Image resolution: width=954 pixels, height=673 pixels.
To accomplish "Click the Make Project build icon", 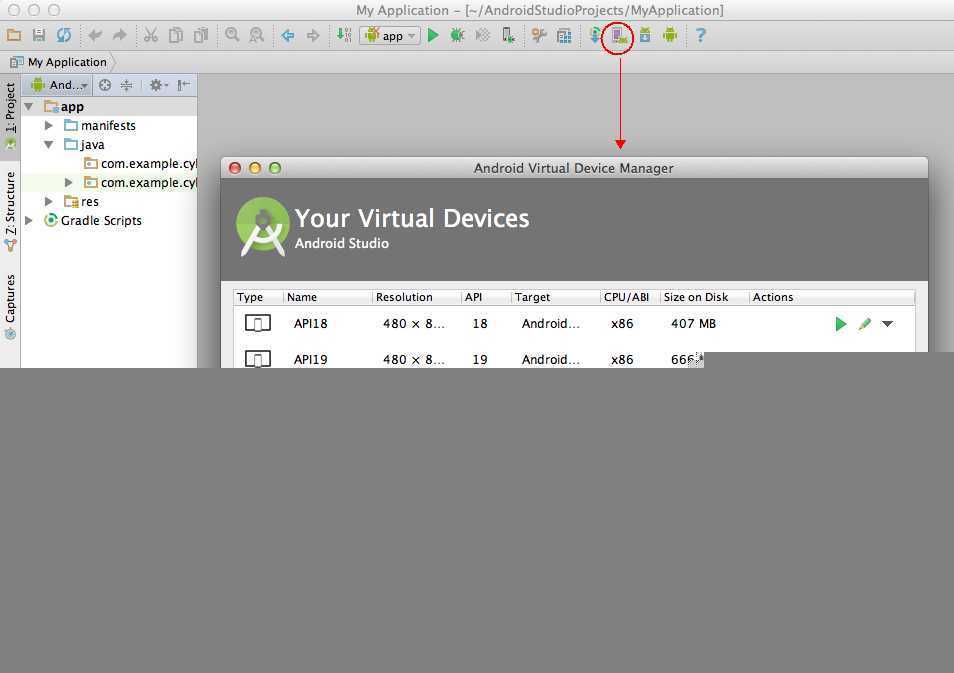I will click(344, 35).
